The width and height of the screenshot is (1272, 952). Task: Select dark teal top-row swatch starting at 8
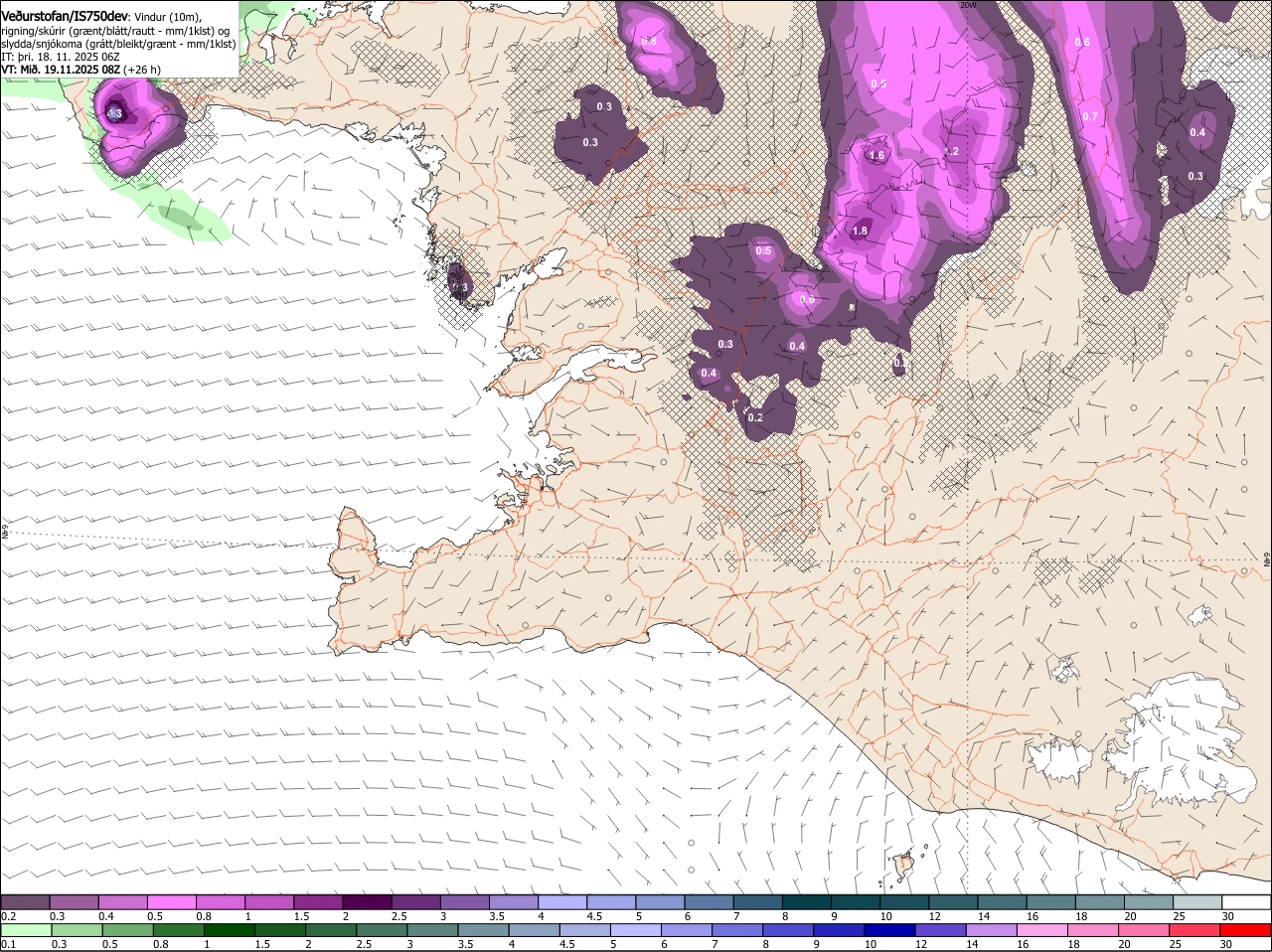coord(806,901)
